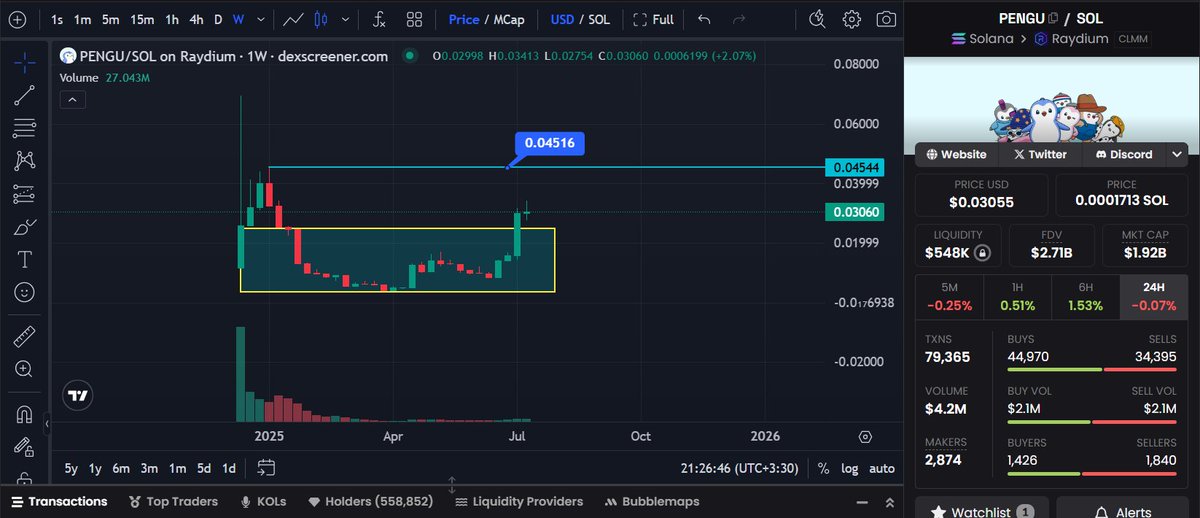The image size is (1200, 518).
Task: Click the TradingView logo
Action: (77, 395)
